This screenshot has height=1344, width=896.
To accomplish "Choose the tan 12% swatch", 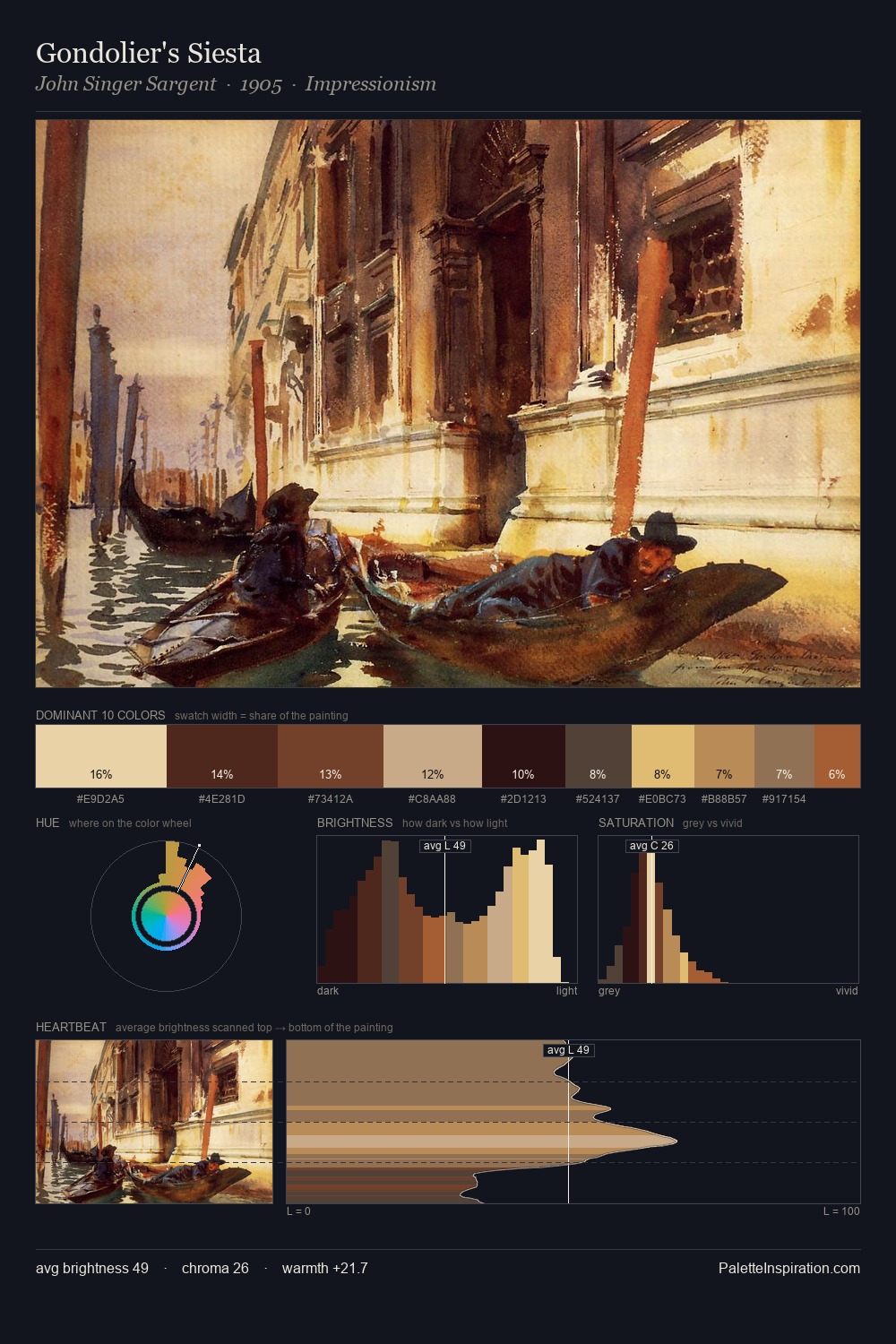I will click(x=433, y=756).
